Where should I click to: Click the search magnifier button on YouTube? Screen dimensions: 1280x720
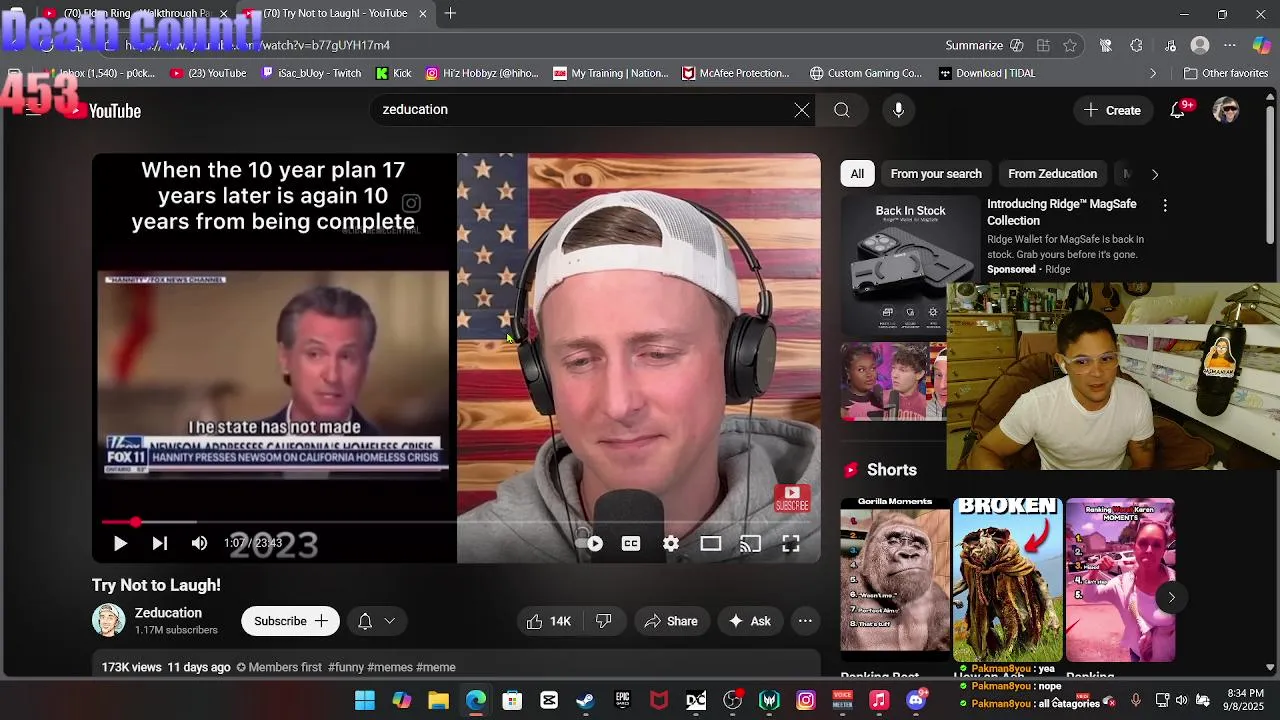click(x=842, y=110)
